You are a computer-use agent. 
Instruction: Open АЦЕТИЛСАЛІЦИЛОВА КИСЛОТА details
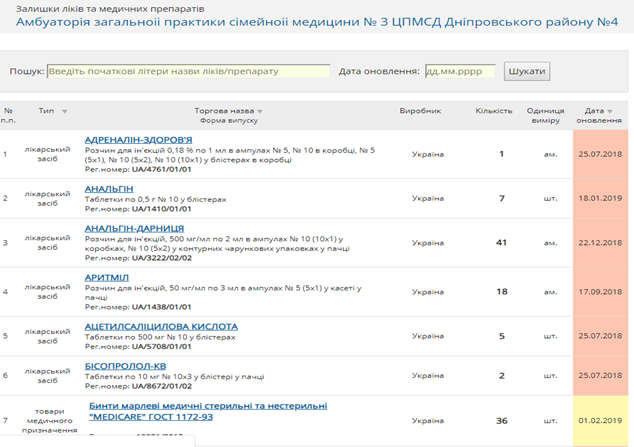point(161,326)
